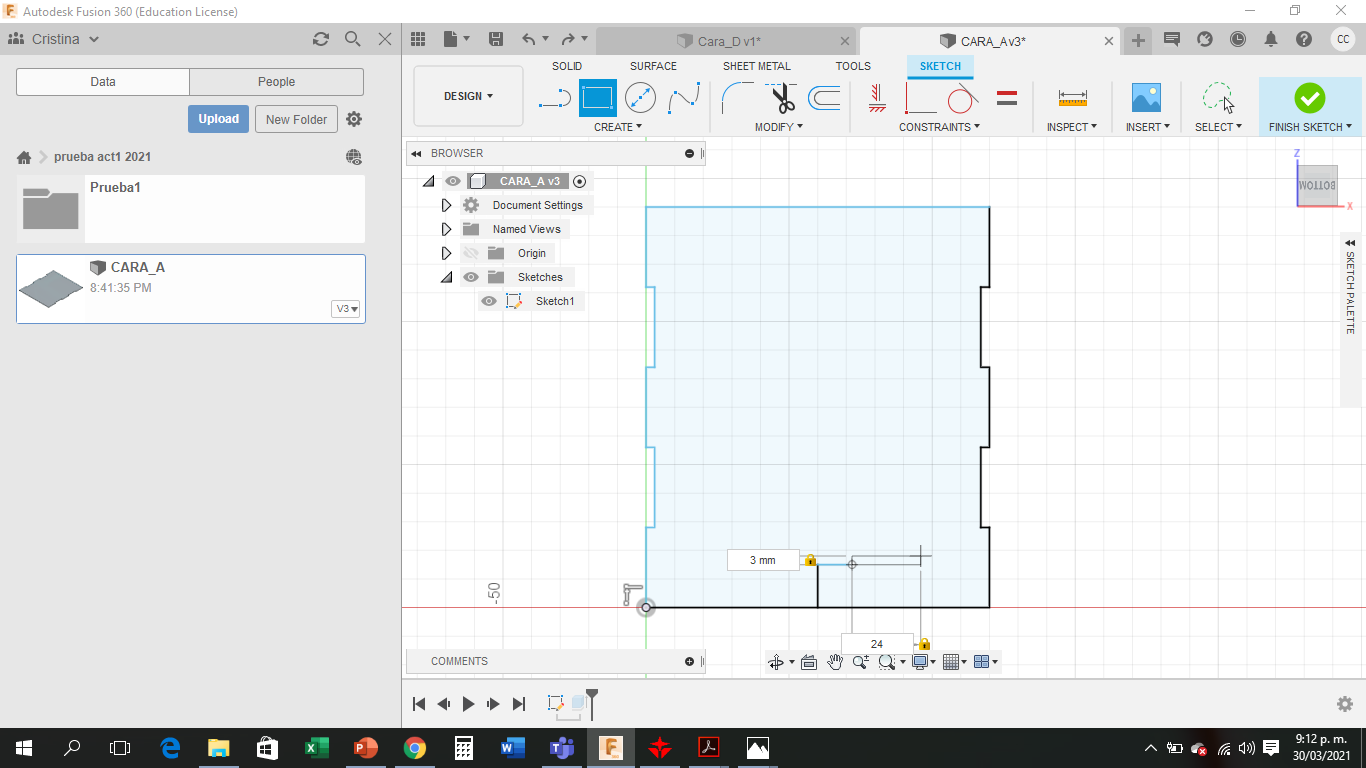Expand the Sketch Palette panel

1350,243
